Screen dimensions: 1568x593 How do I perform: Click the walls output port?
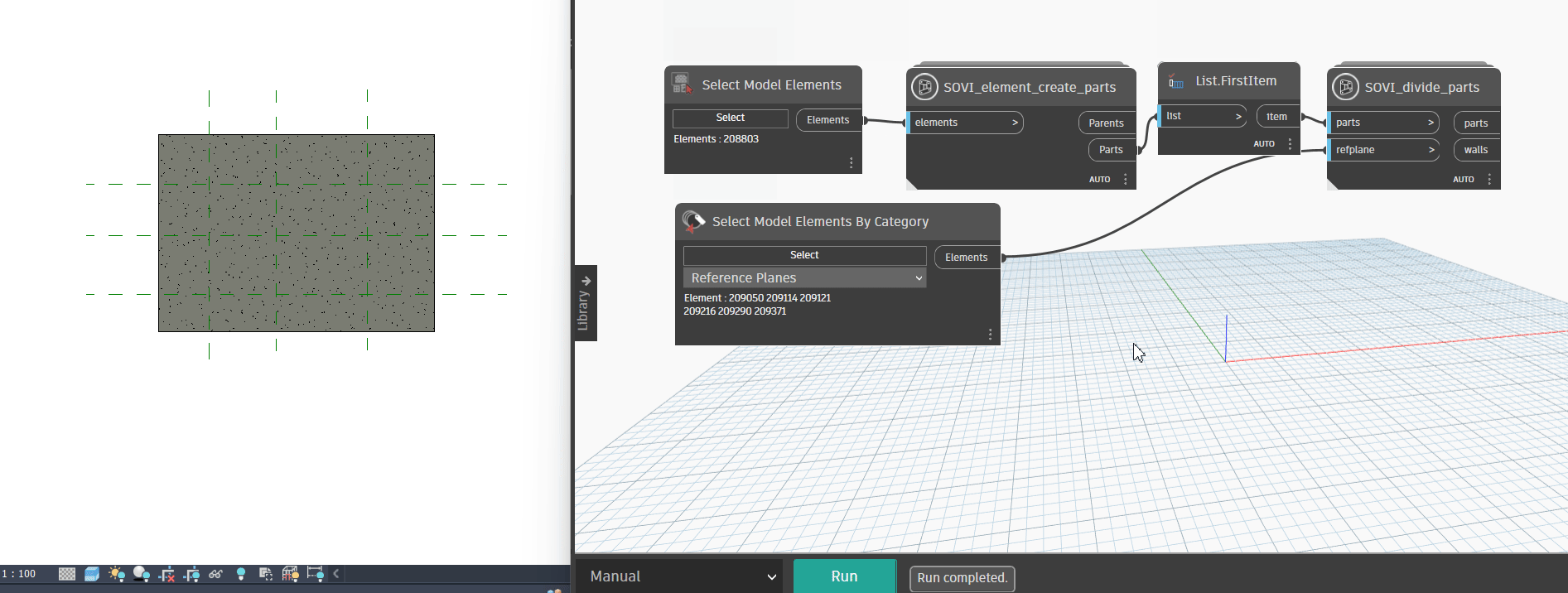(x=1476, y=150)
